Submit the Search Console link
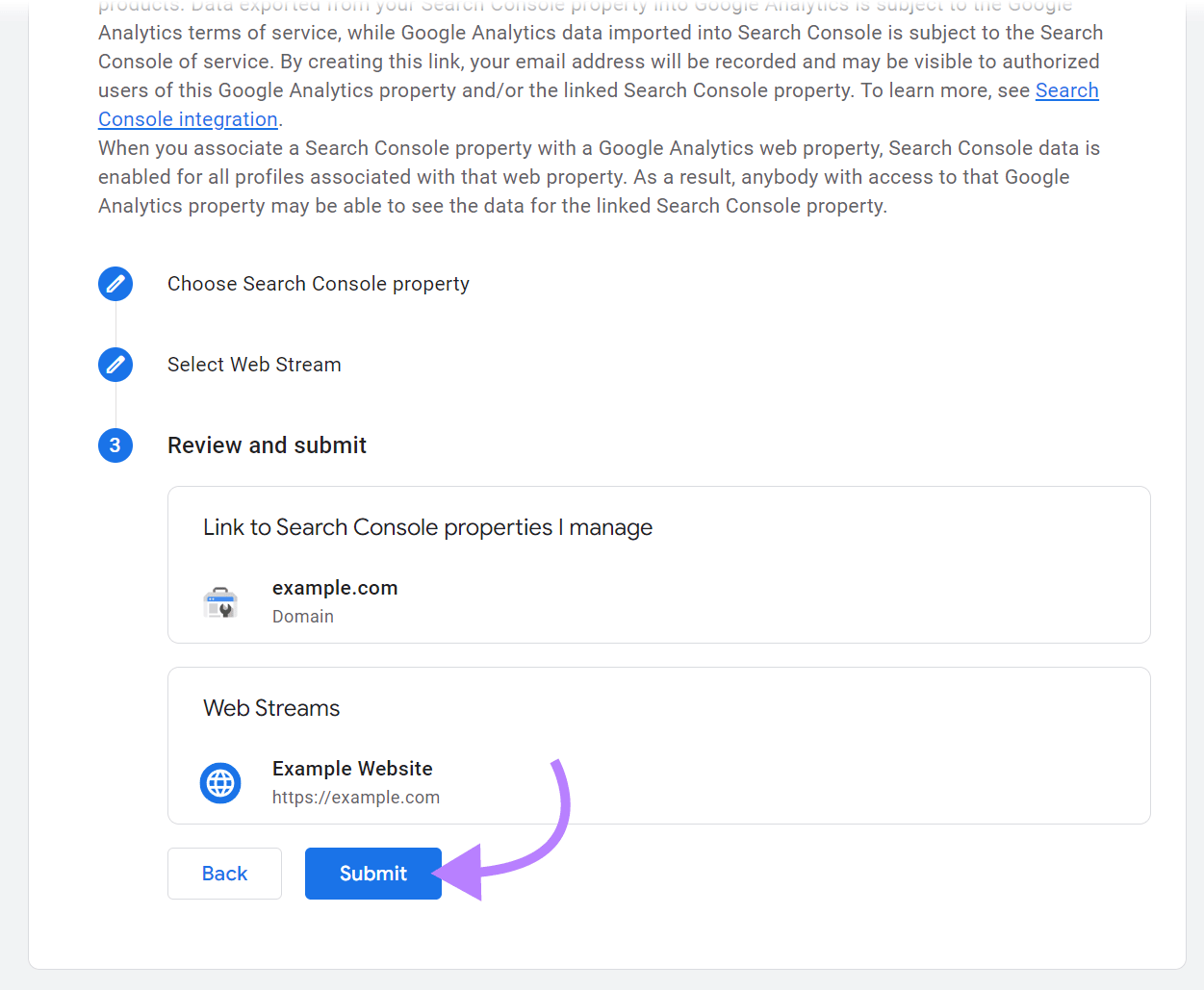This screenshot has width=1204, height=990. (372, 873)
